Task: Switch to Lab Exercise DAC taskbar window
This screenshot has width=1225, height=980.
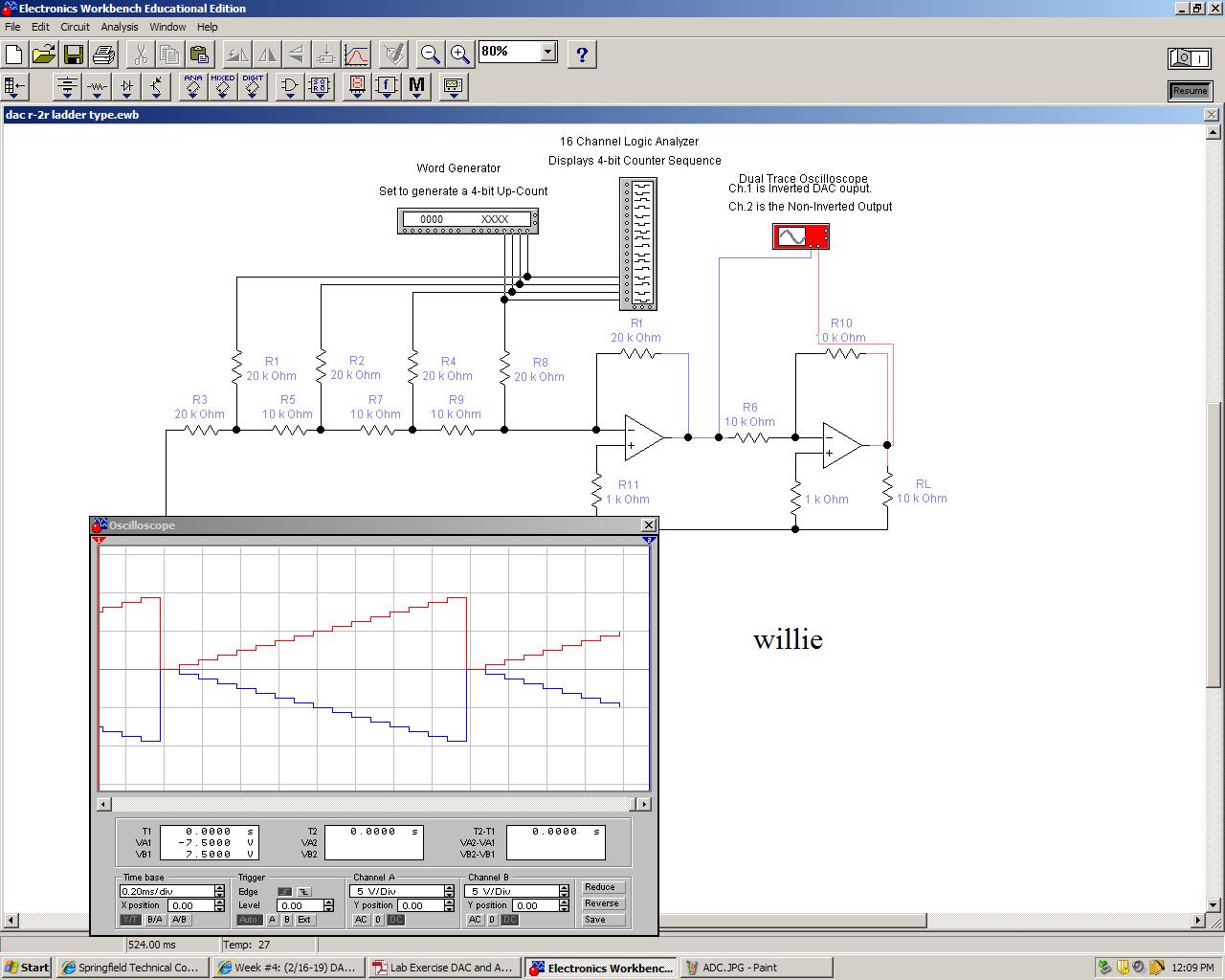Action: [446, 968]
